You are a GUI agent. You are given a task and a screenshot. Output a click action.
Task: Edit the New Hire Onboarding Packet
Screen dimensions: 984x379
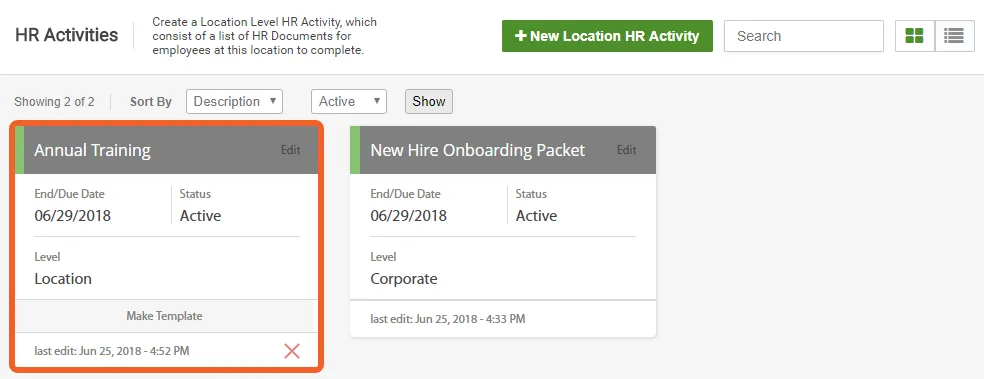pyautogui.click(x=626, y=150)
